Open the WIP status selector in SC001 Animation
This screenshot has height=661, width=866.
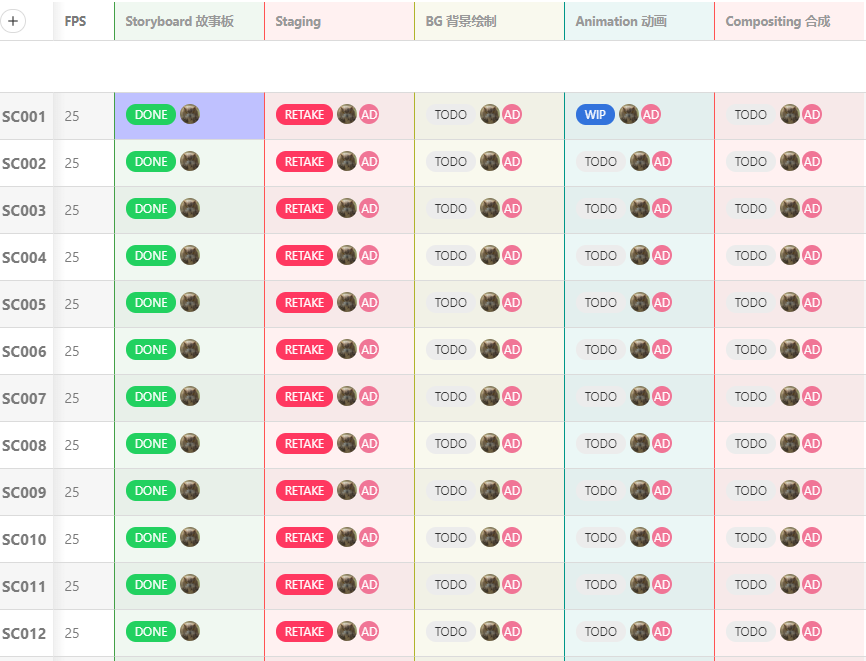(595, 114)
